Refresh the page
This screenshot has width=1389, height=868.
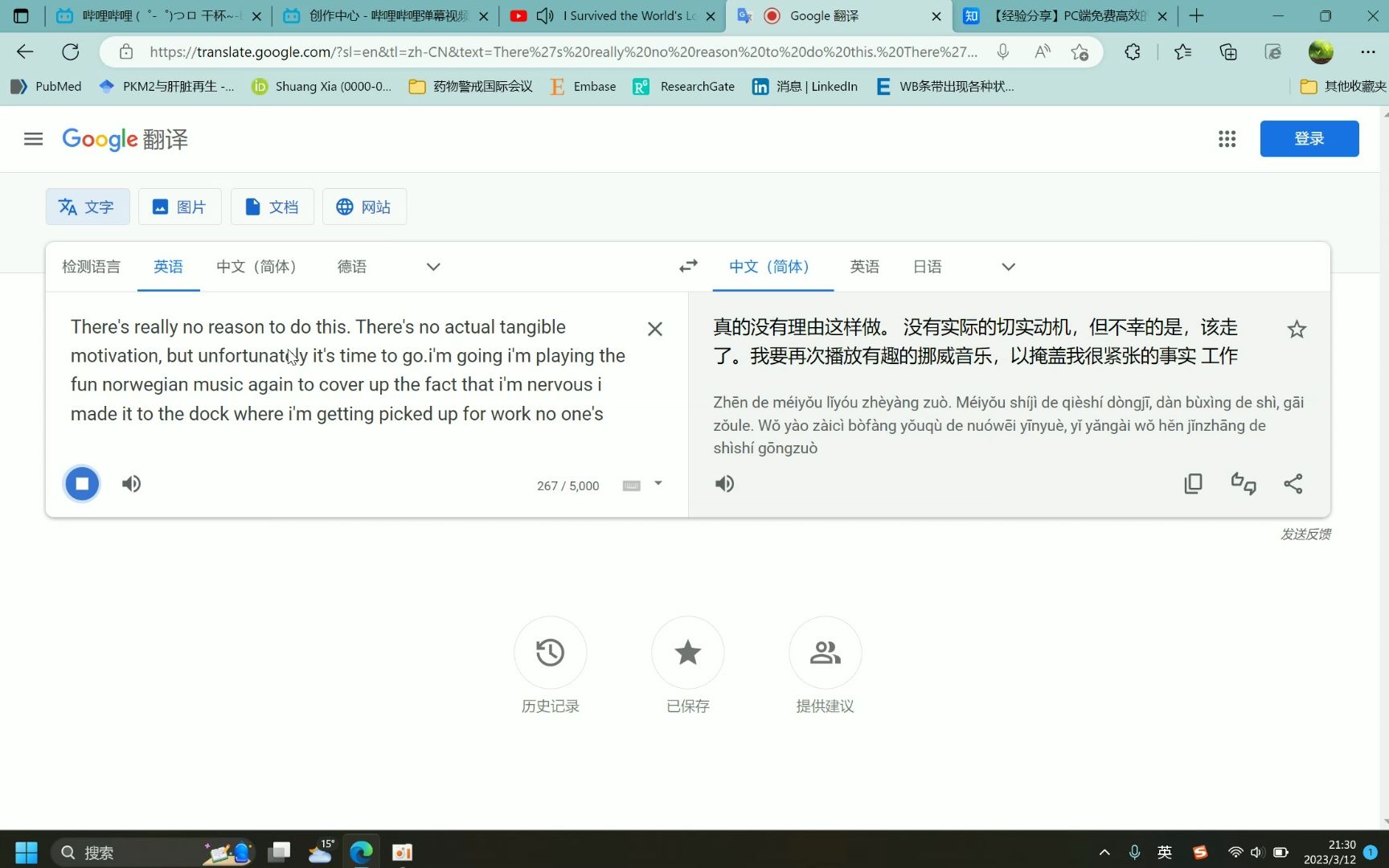tap(71, 52)
